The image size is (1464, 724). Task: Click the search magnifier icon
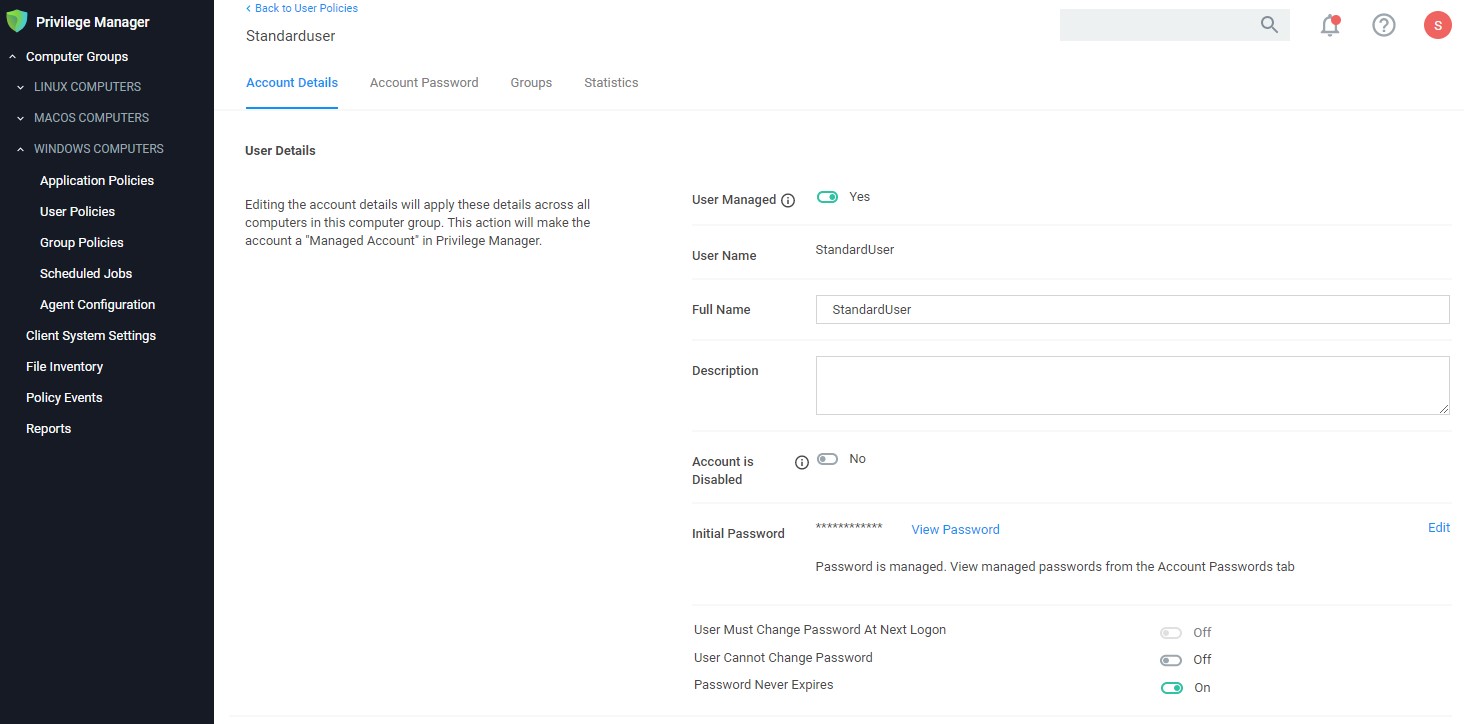tap(1269, 25)
